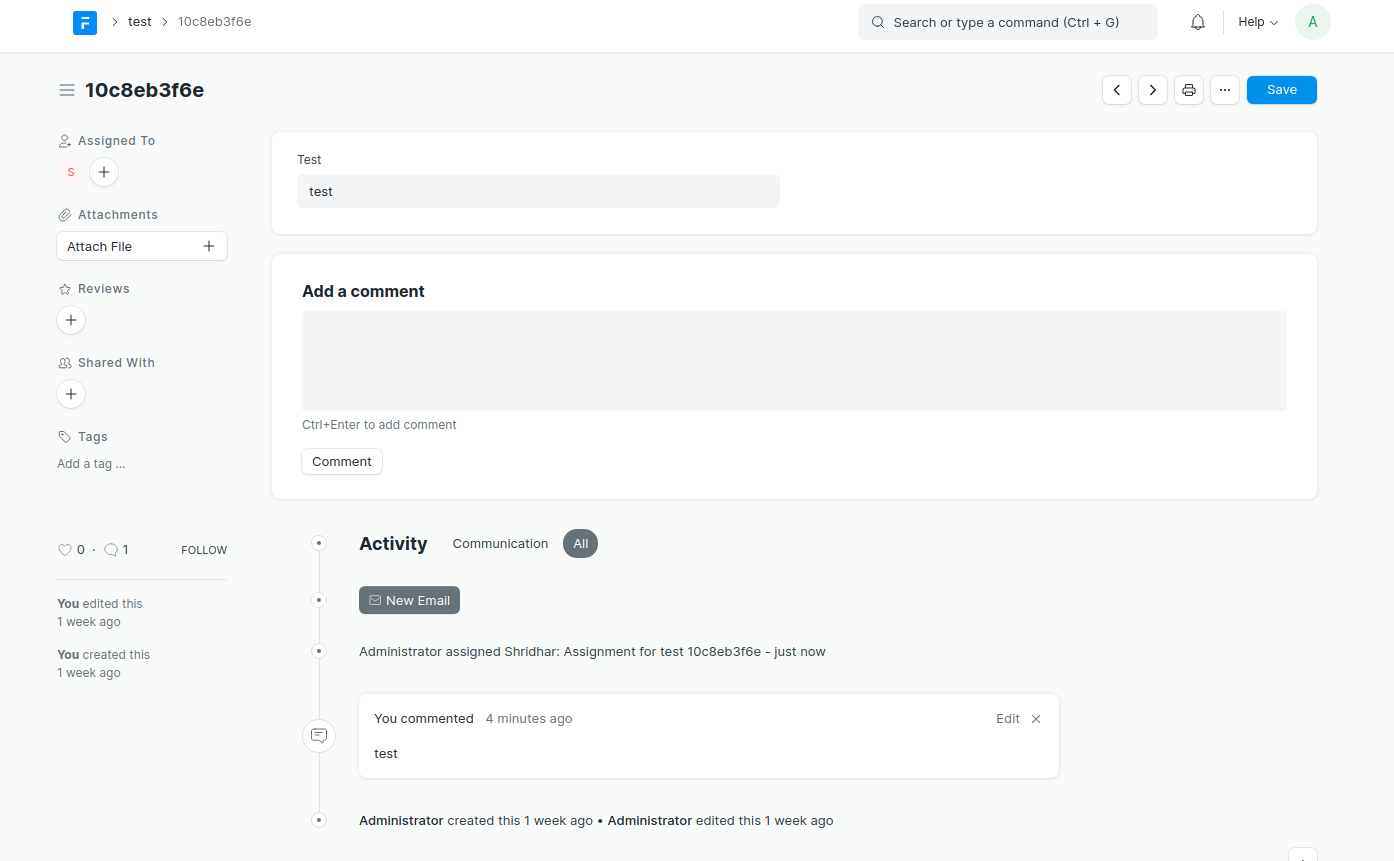Open the notification bell
This screenshot has width=1394, height=861.
(1197, 21)
